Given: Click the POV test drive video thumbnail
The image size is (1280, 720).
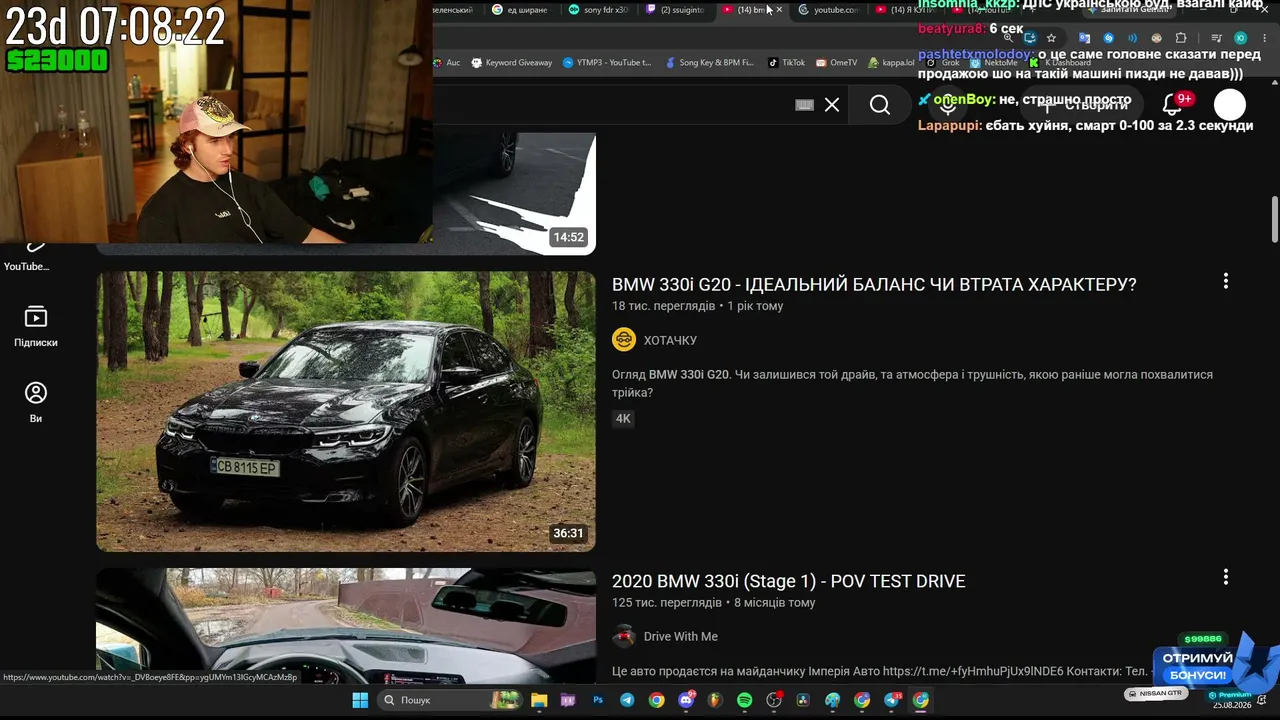Looking at the screenshot, I should [346, 626].
